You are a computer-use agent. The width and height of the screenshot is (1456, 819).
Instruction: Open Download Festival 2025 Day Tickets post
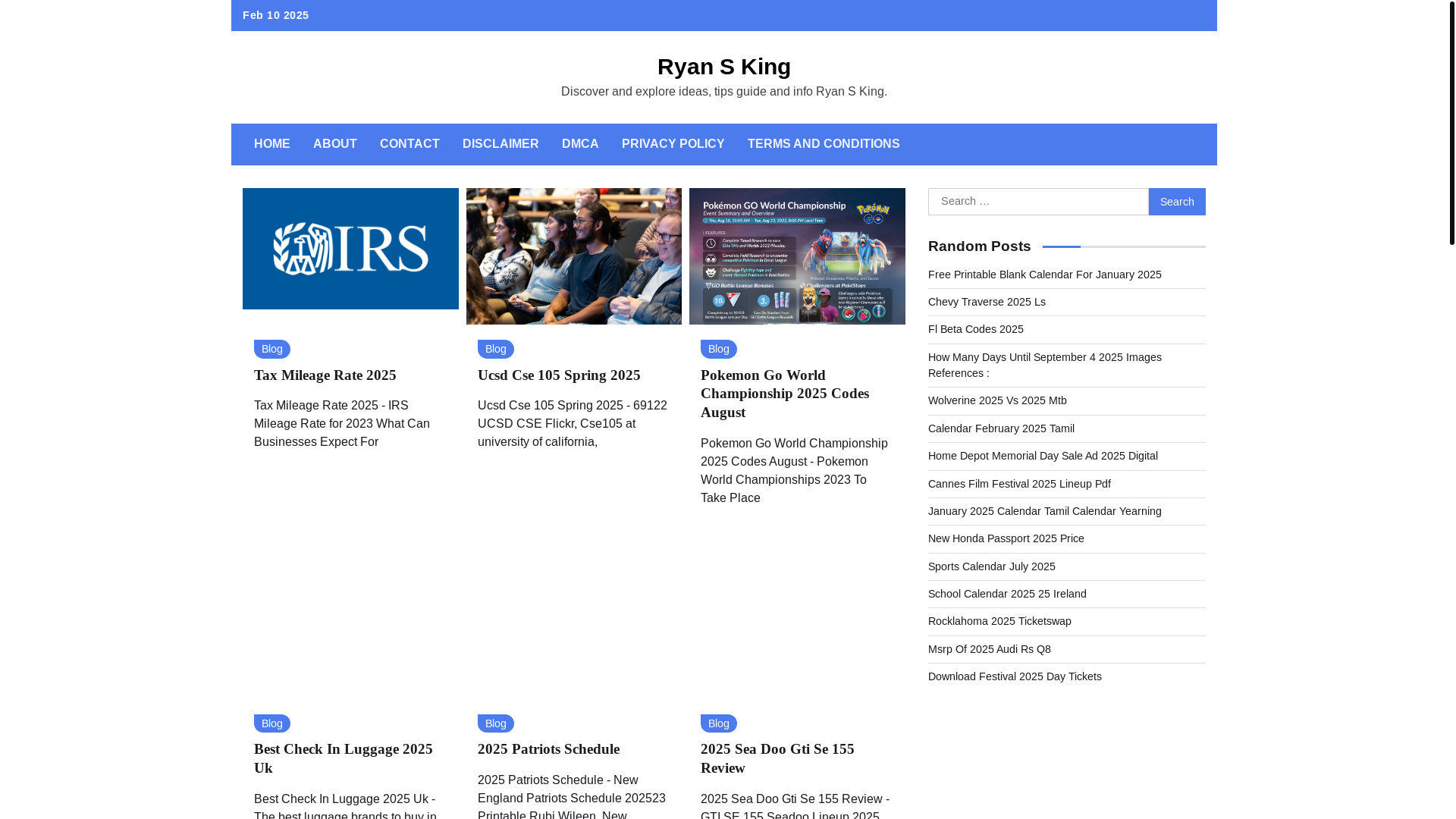click(1015, 676)
